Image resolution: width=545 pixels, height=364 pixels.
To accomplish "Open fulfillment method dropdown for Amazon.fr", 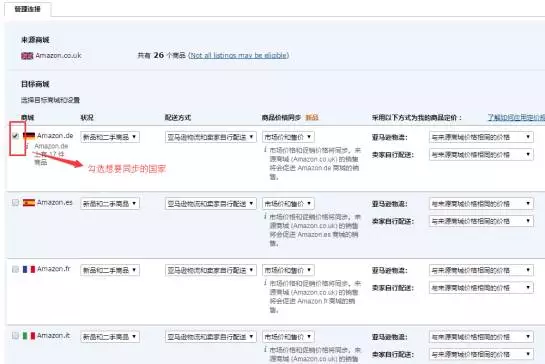I will click(x=211, y=270).
